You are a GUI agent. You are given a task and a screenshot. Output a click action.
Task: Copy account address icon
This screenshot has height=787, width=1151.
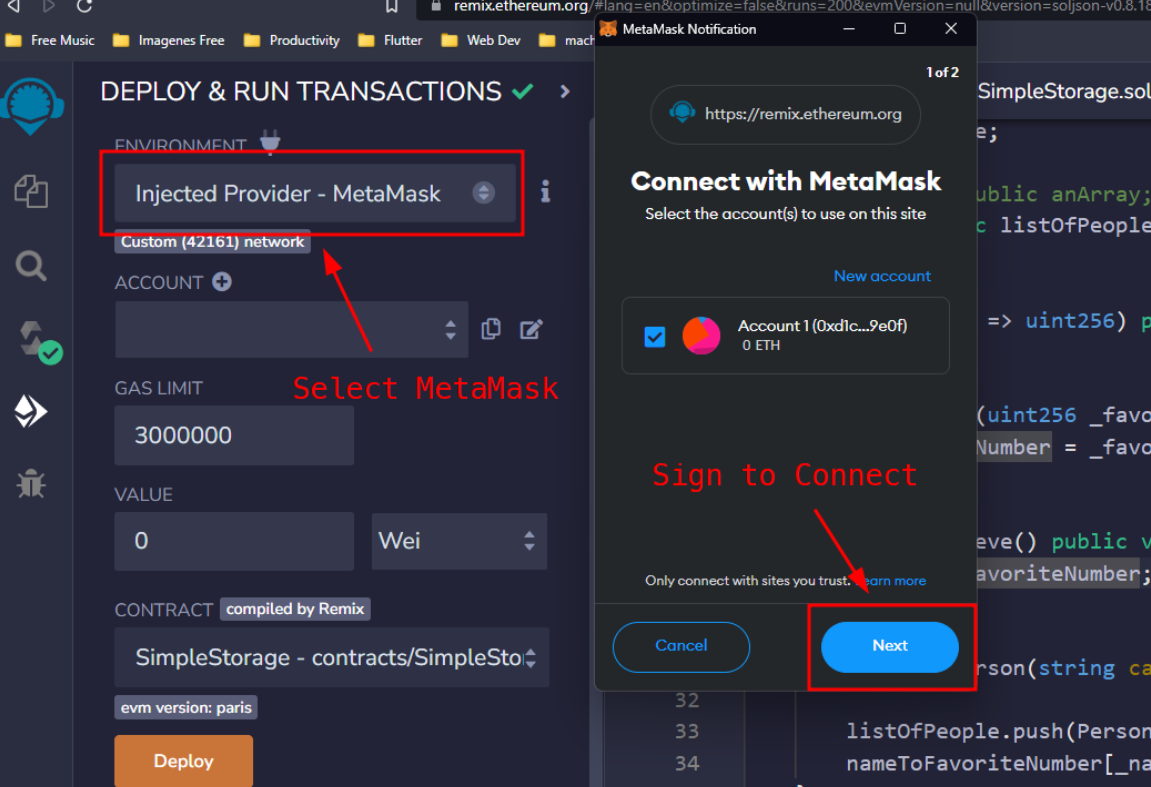(490, 329)
